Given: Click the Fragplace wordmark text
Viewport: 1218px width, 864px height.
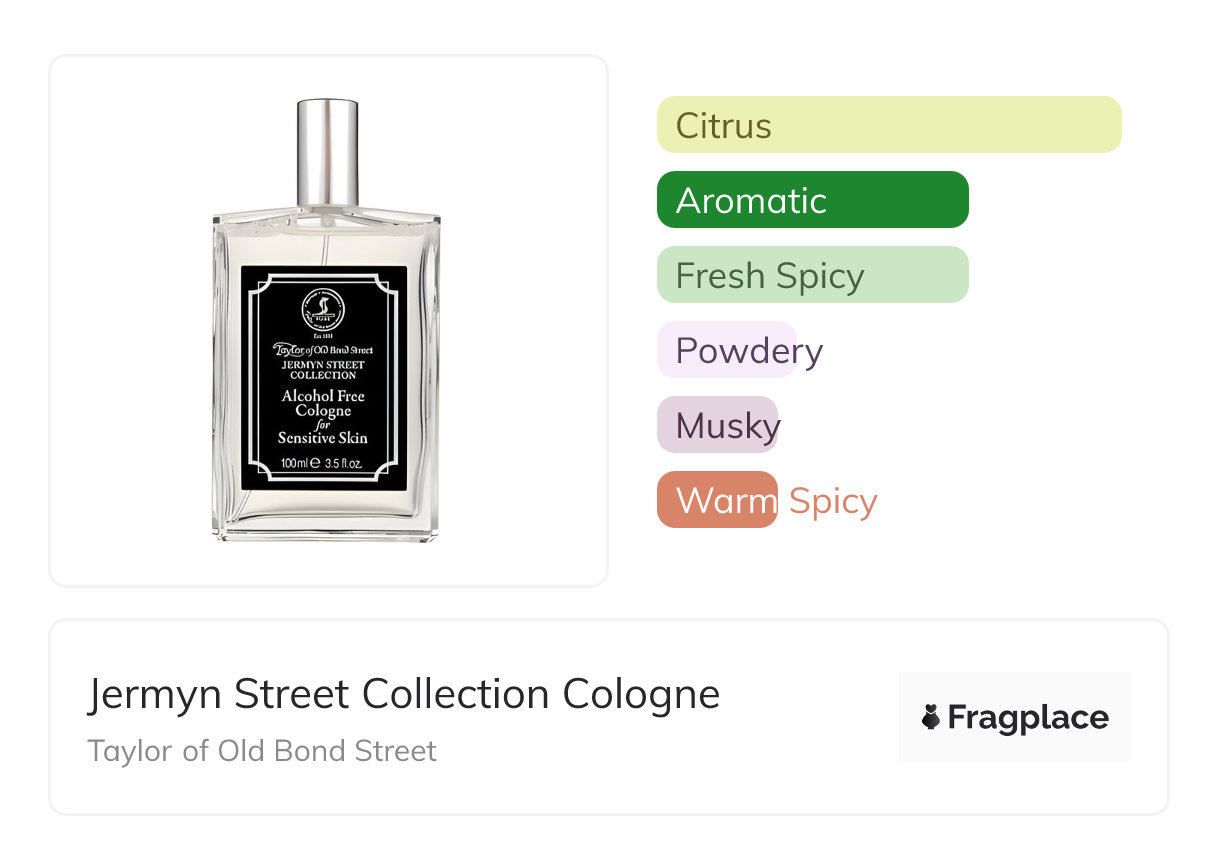Looking at the screenshot, I should [x=1028, y=718].
